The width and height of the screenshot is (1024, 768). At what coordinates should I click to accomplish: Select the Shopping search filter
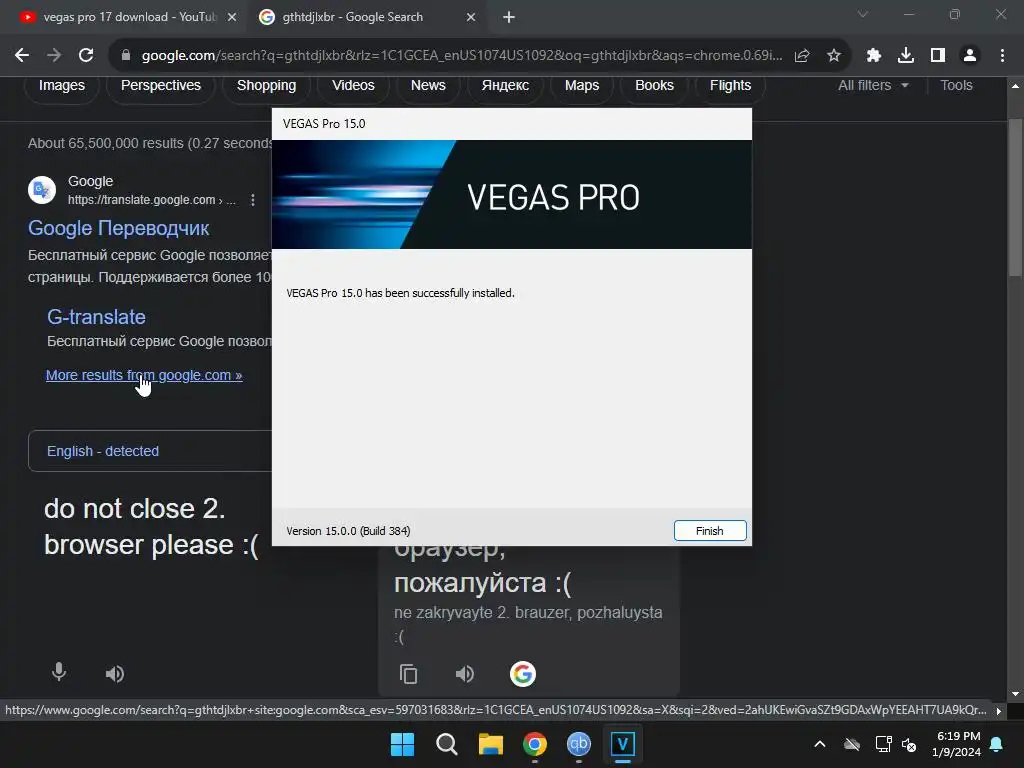266,86
